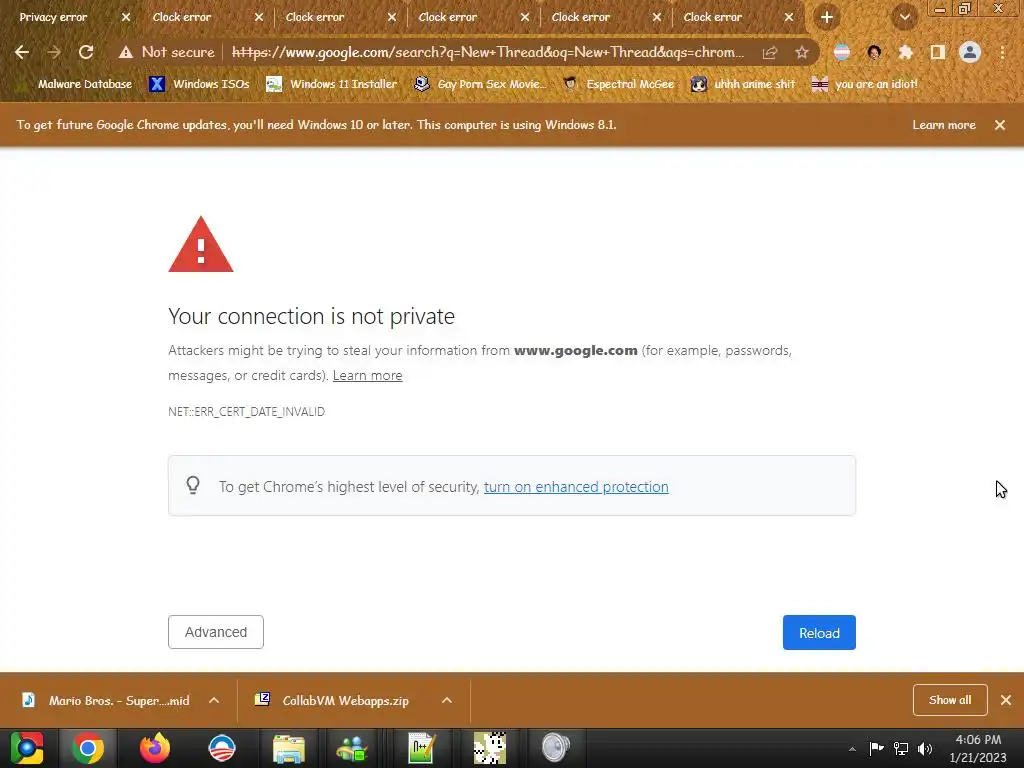Dismiss the Chrome update infobar

[x=1000, y=125]
